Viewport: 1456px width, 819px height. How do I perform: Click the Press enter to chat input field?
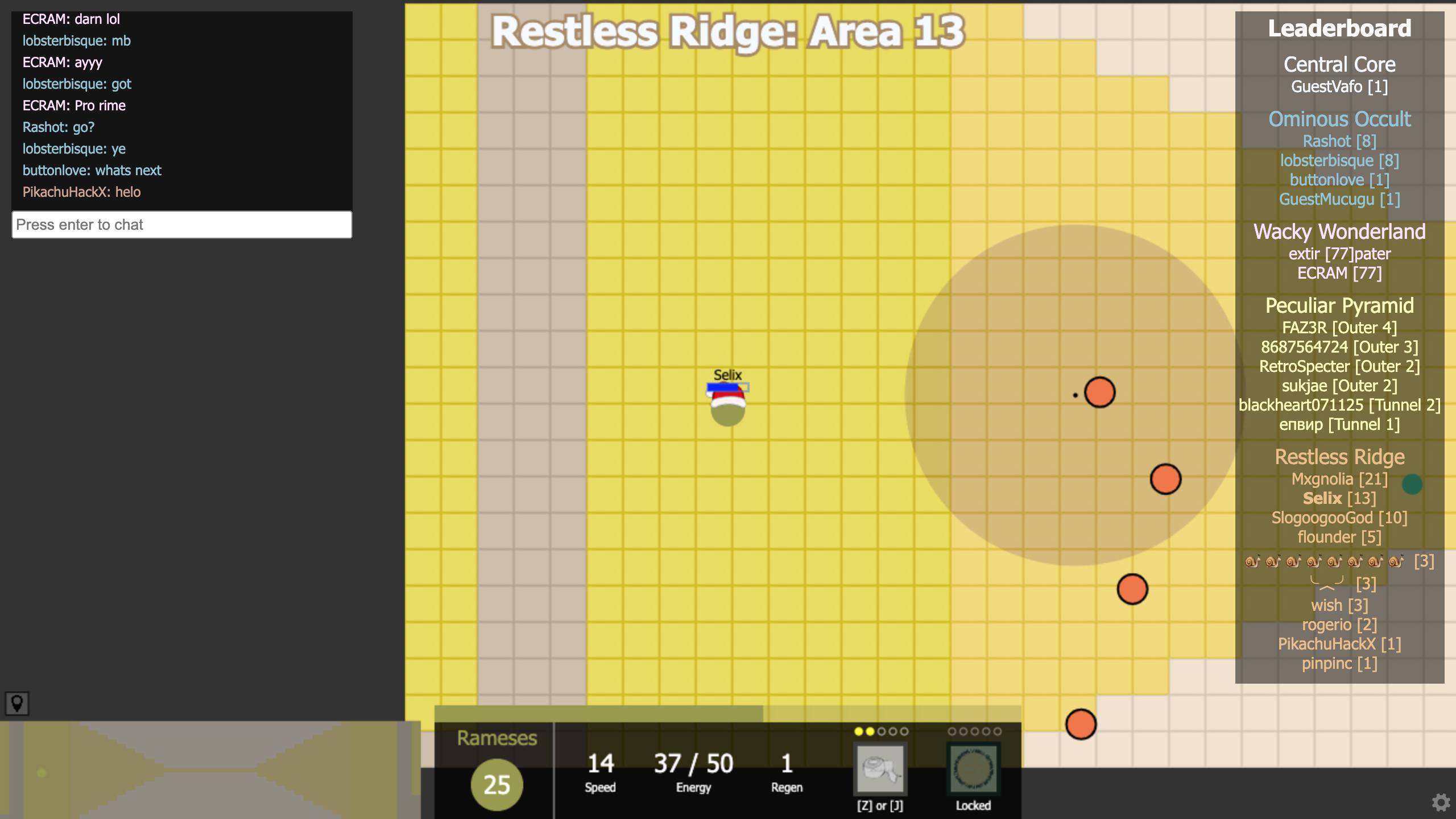(181, 224)
